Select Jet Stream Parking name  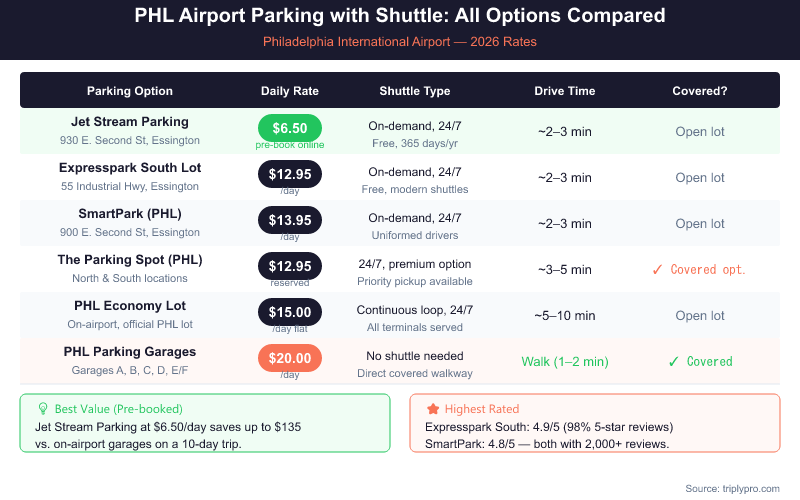click(x=130, y=122)
